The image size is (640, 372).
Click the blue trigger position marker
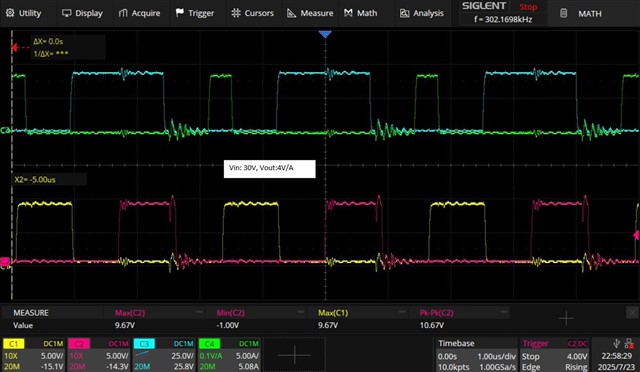(325, 35)
